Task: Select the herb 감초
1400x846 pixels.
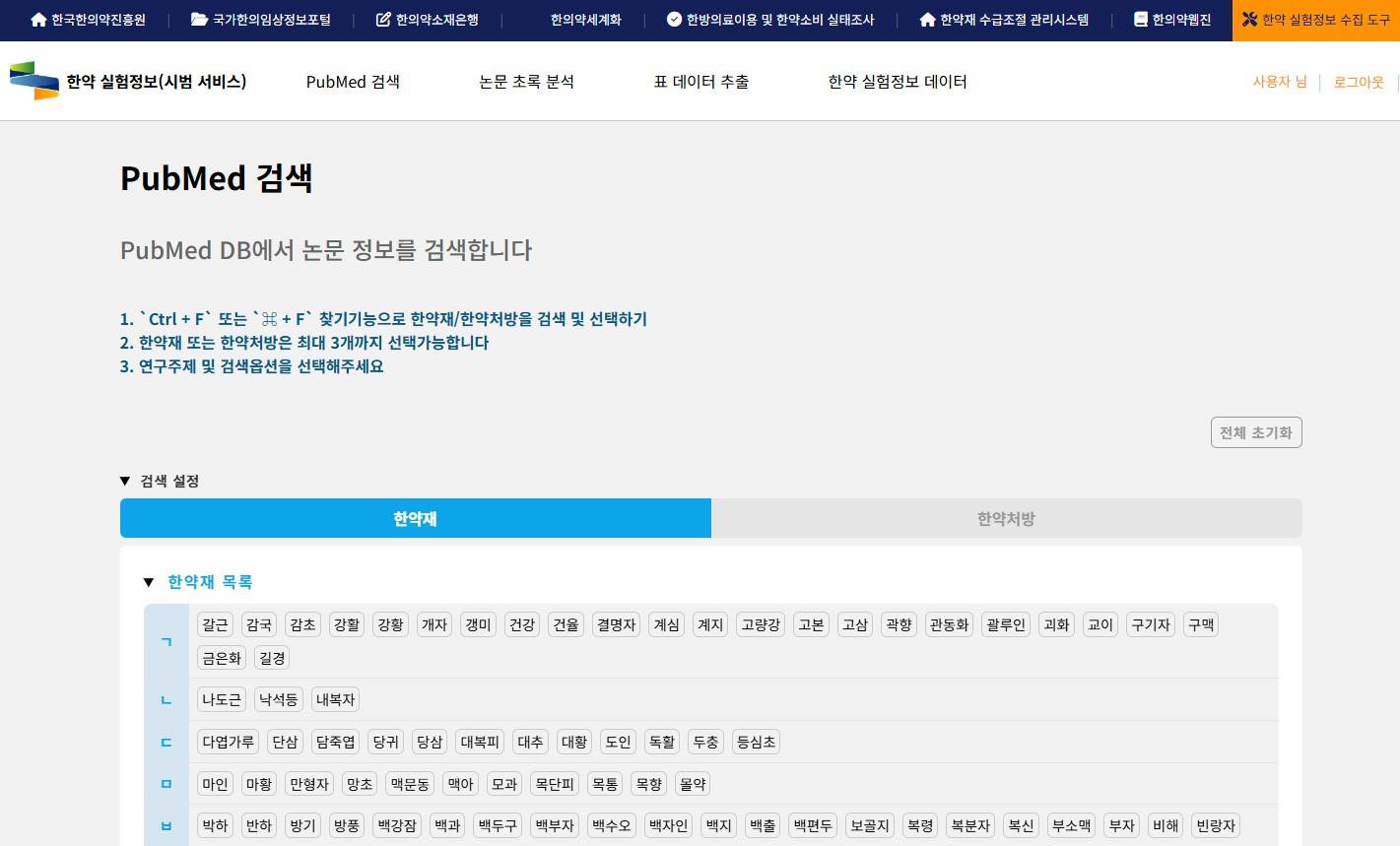Action: (x=302, y=624)
